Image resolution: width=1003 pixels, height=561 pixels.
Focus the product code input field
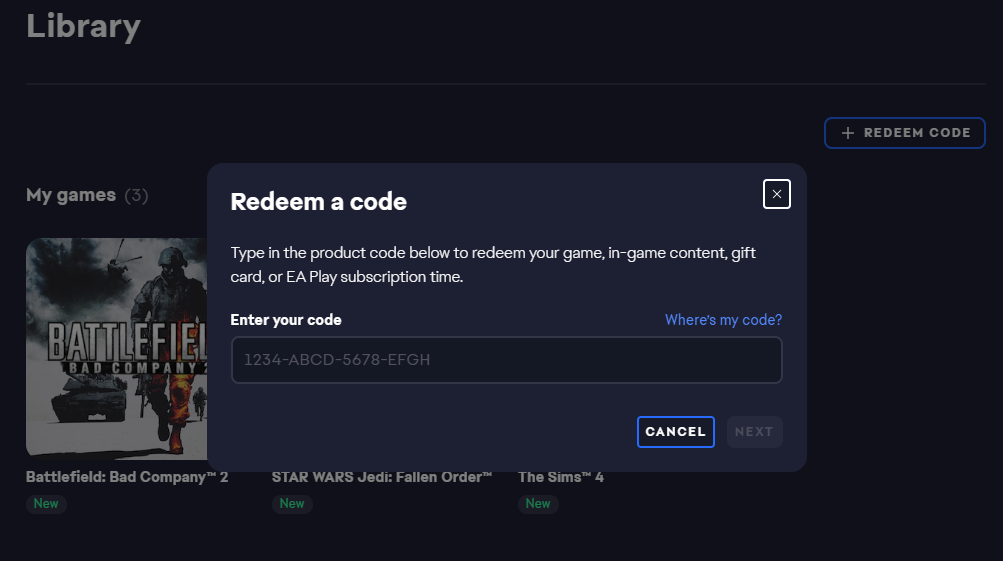click(x=506, y=360)
